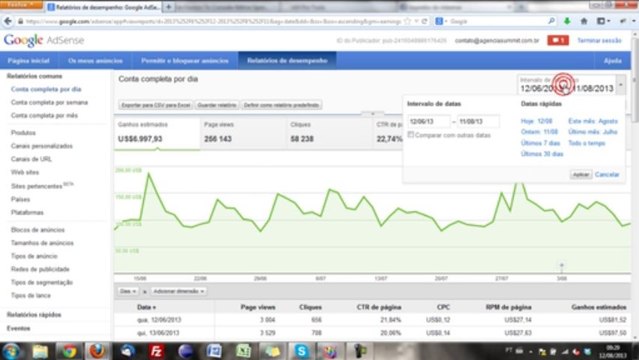Image resolution: width=639 pixels, height=360 pixels.
Task: Open the Excel icon on the taskbar
Action: (243, 351)
